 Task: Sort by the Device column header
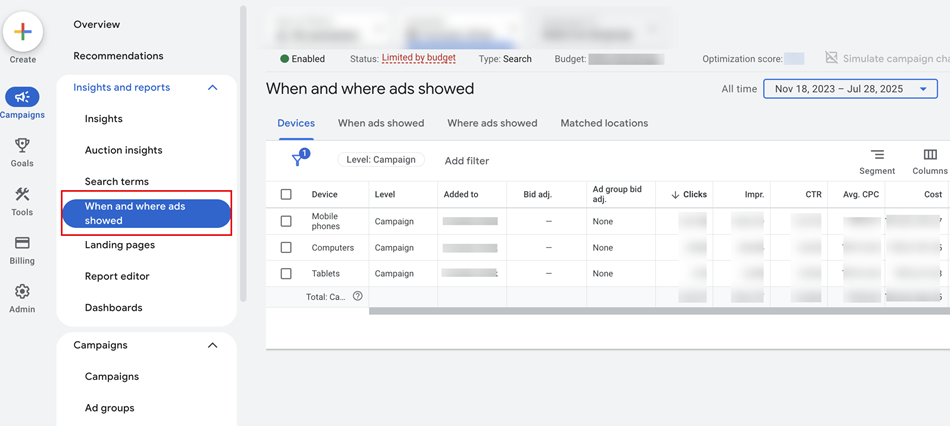pos(324,195)
